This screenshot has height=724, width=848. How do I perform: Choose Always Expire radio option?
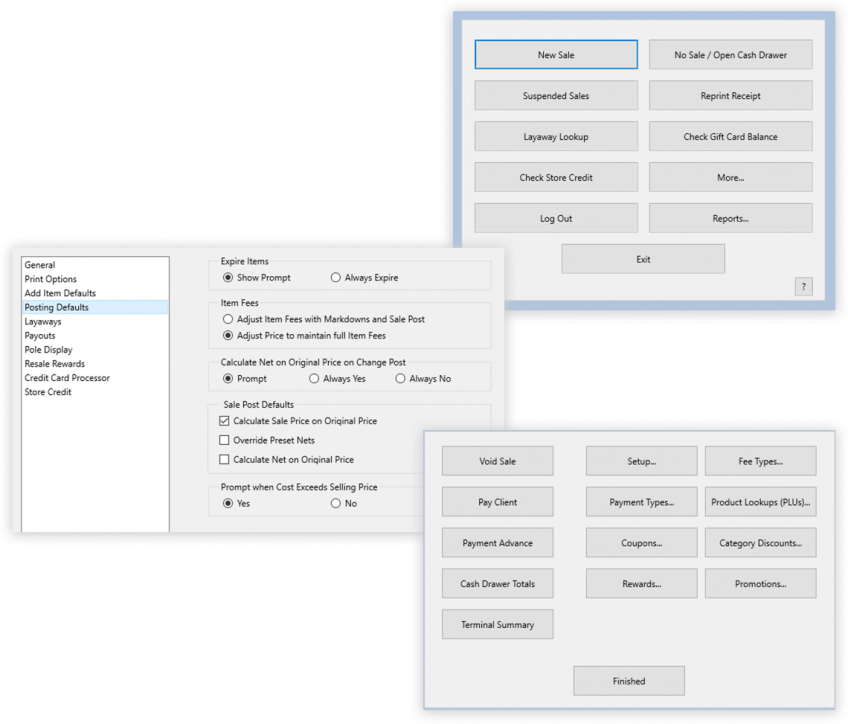[336, 278]
